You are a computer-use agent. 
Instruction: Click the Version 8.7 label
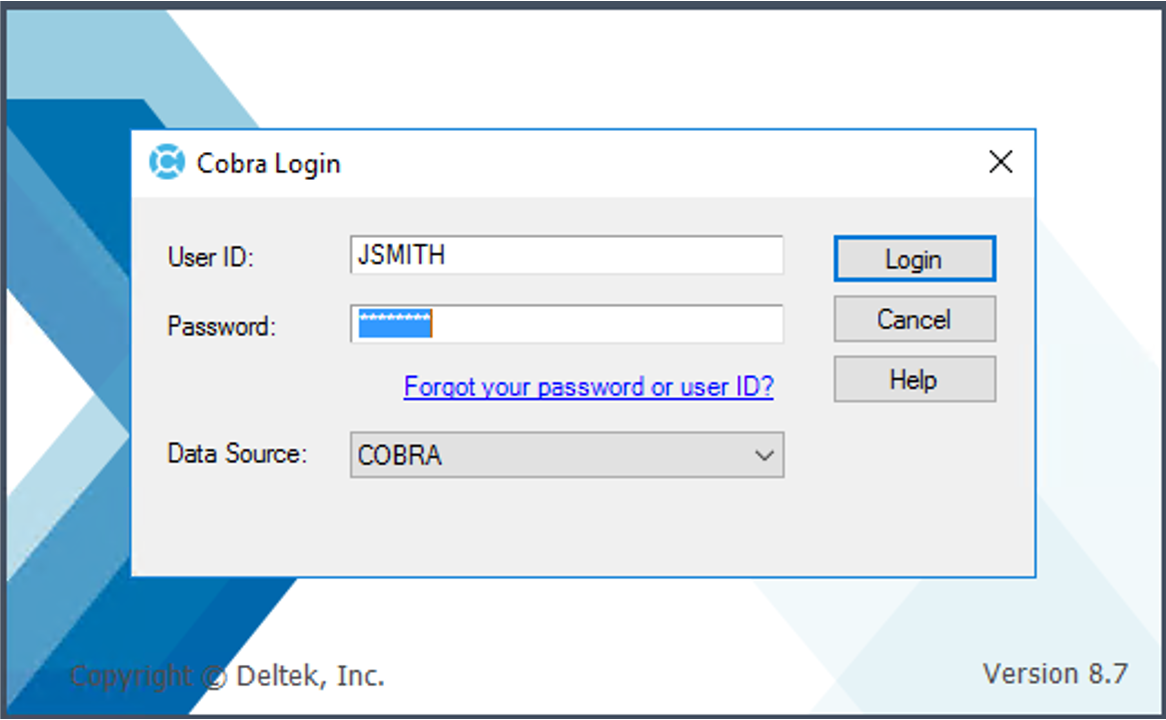(1056, 673)
